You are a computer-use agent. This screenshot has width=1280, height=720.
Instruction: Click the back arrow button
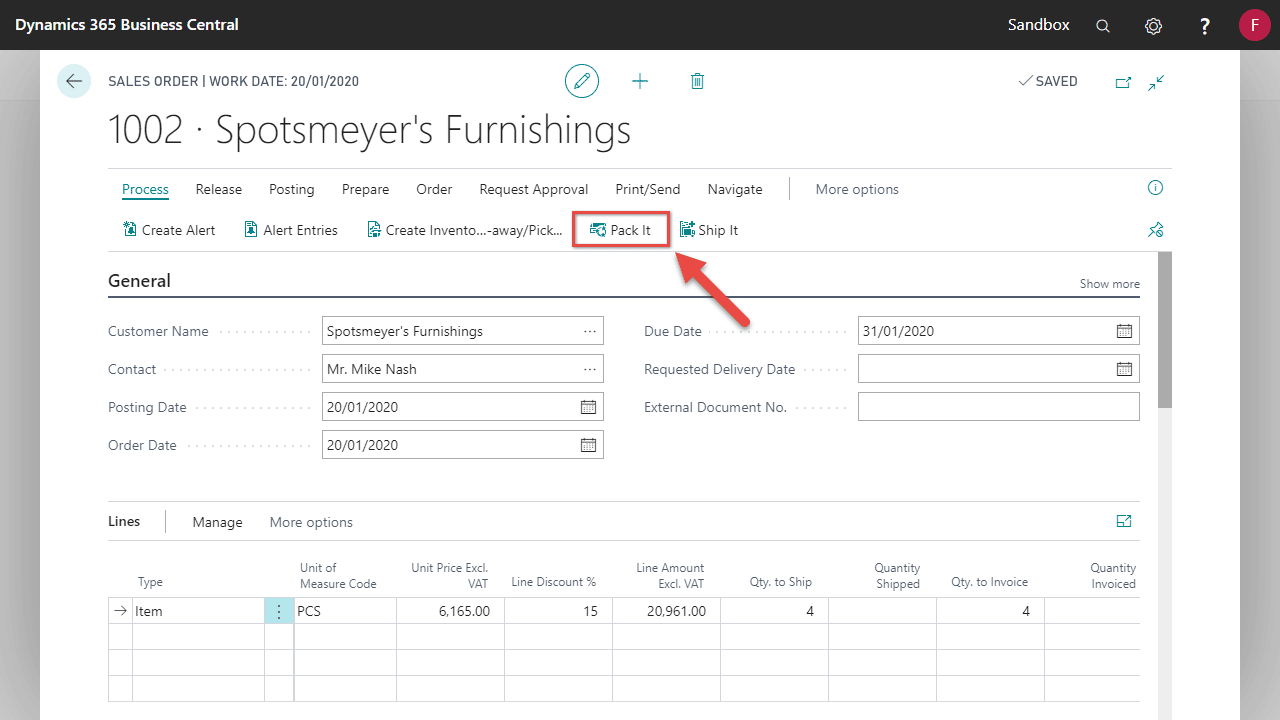click(74, 81)
